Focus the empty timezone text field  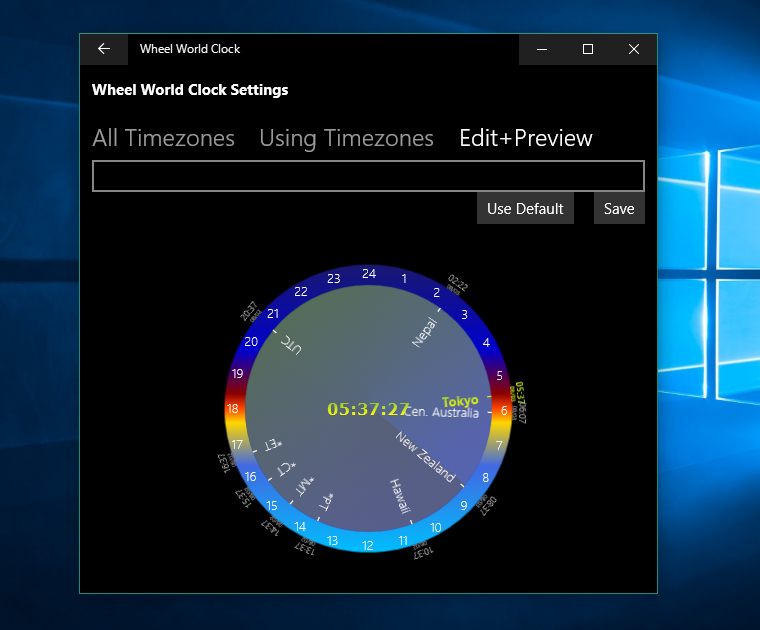(368, 176)
